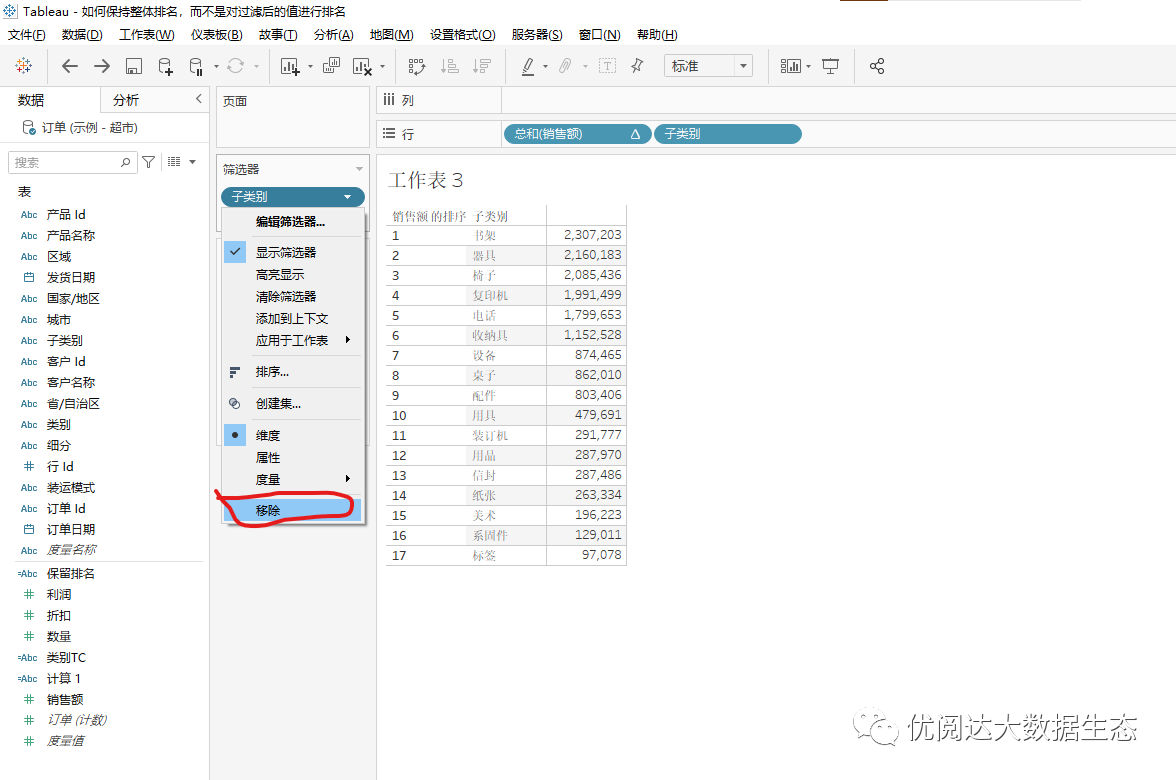1176x780 pixels.
Task: Click the 工作表 3 sheet title
Action: tap(426, 180)
